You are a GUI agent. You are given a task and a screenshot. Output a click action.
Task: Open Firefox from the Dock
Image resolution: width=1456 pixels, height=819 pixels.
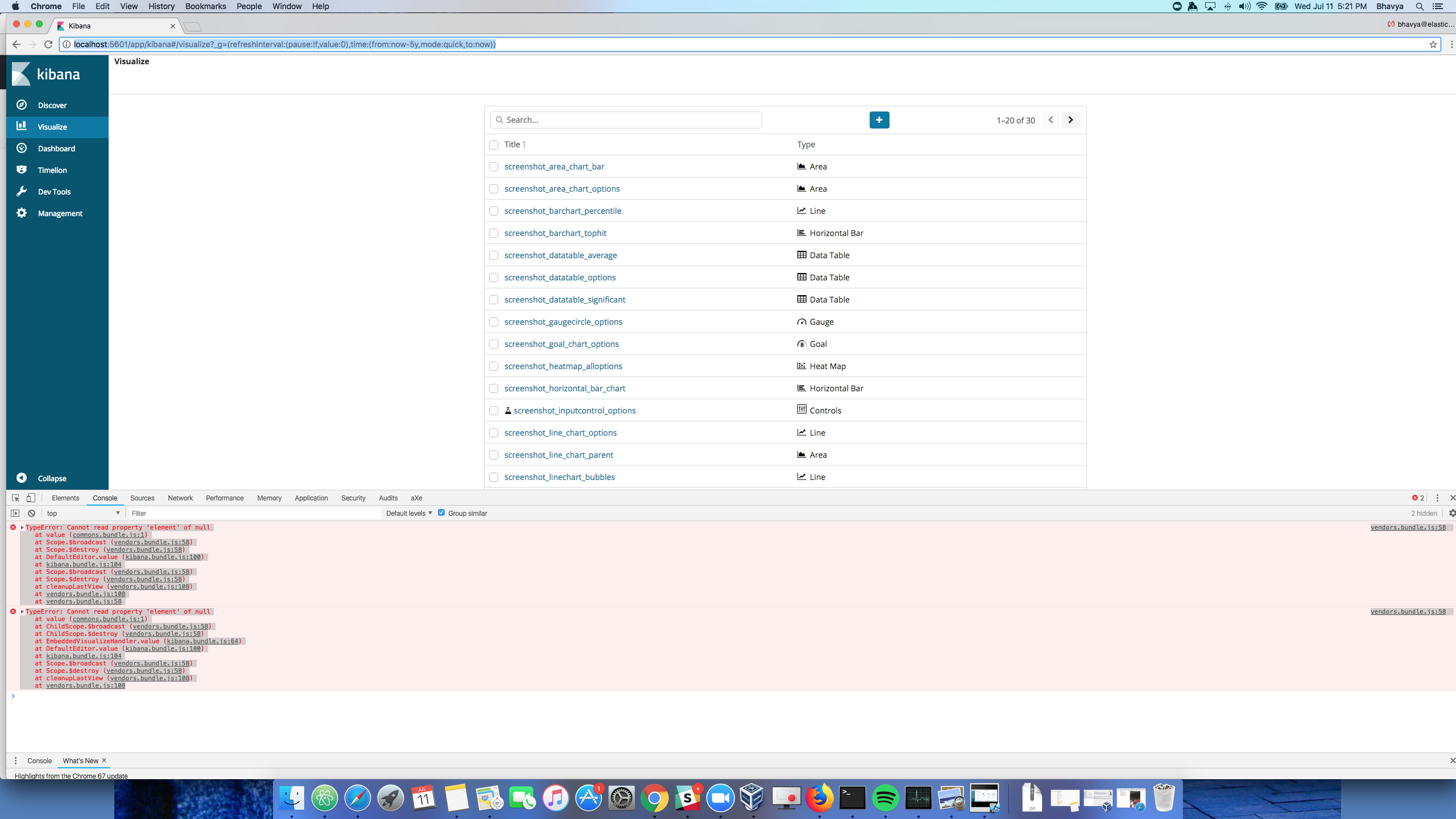tap(820, 799)
